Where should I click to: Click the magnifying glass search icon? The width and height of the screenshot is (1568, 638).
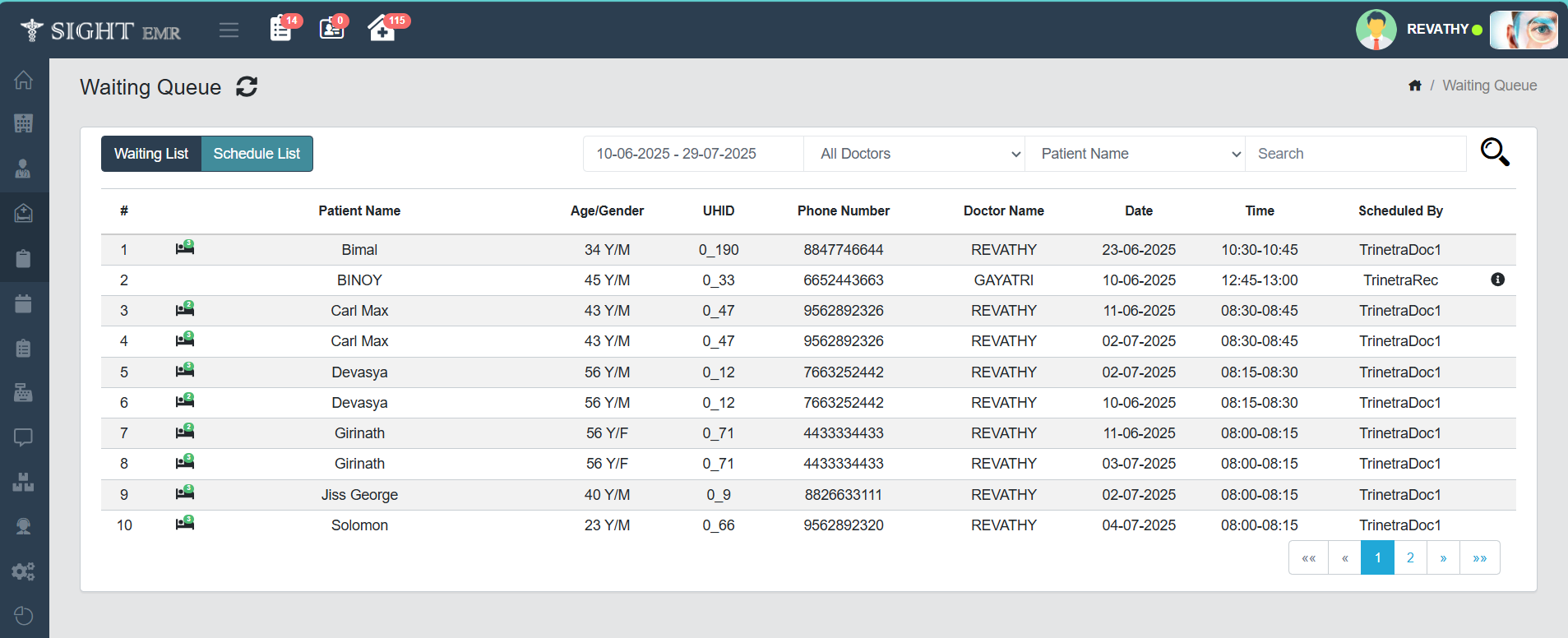pos(1494,152)
